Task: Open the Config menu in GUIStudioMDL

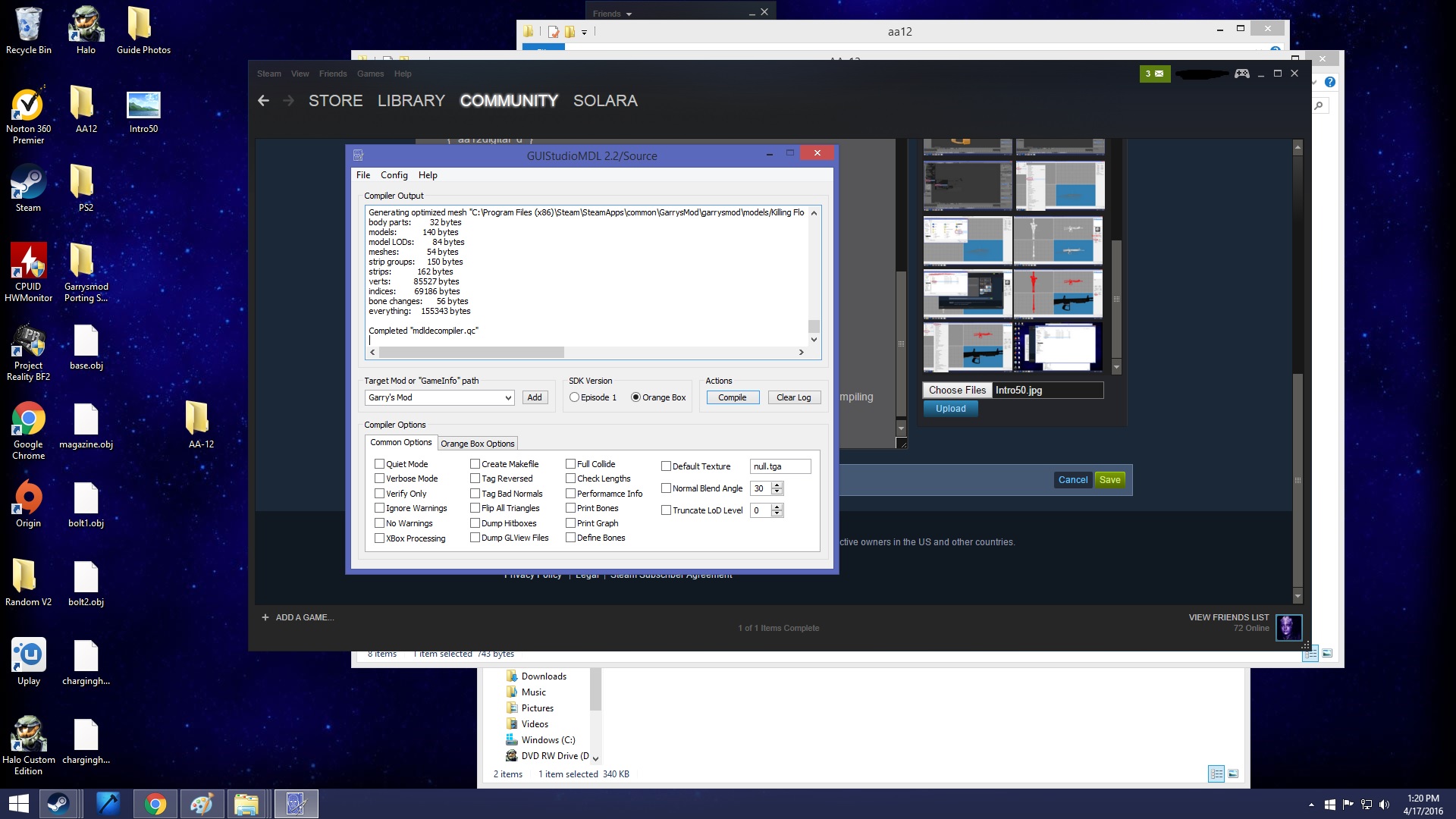Action: point(394,175)
